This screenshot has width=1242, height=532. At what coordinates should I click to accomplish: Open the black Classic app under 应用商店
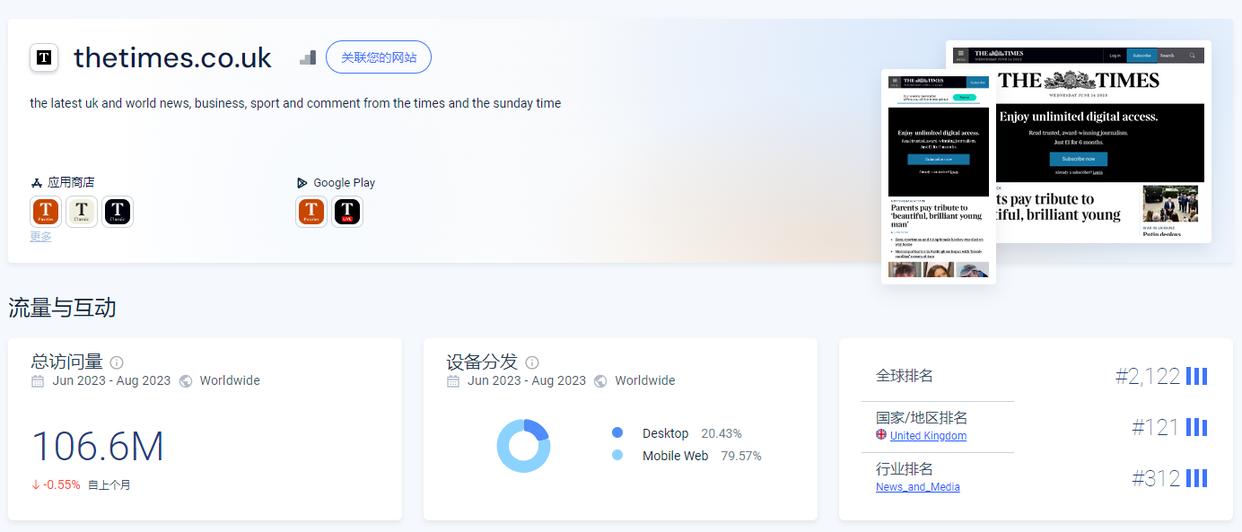117,212
